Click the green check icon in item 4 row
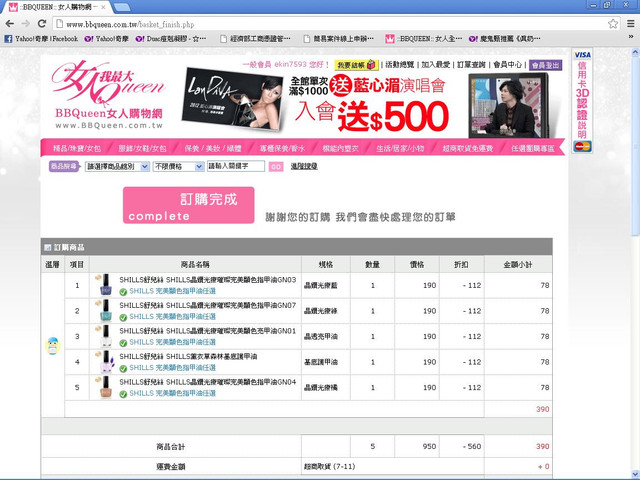 tap(123, 369)
